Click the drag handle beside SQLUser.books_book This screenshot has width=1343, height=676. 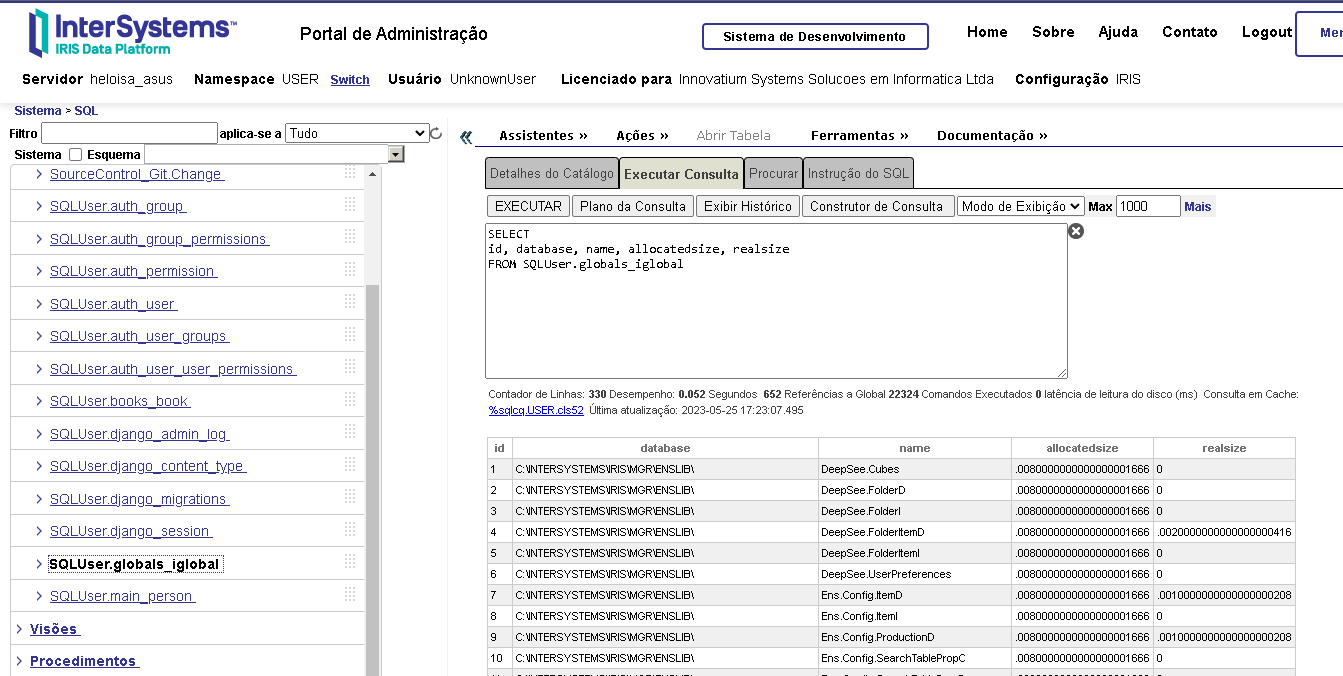(350, 399)
